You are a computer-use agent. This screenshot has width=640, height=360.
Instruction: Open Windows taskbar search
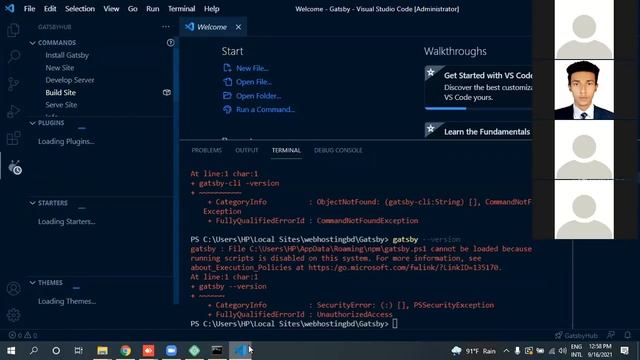click(x=34, y=350)
